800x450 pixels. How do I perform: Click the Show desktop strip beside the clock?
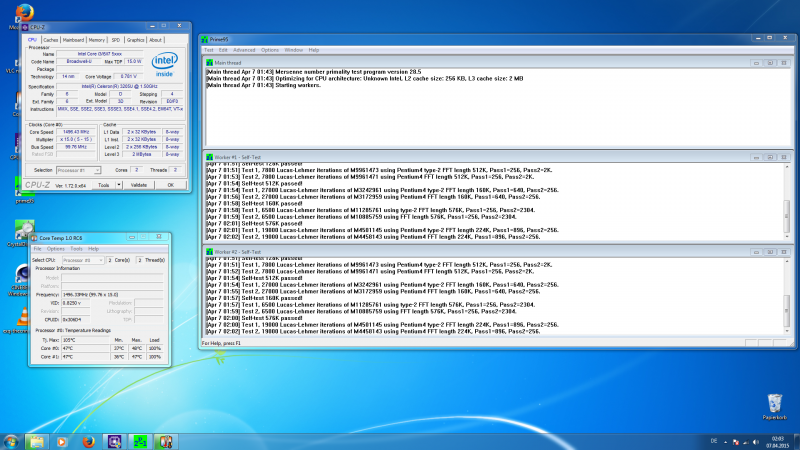tap(796, 442)
